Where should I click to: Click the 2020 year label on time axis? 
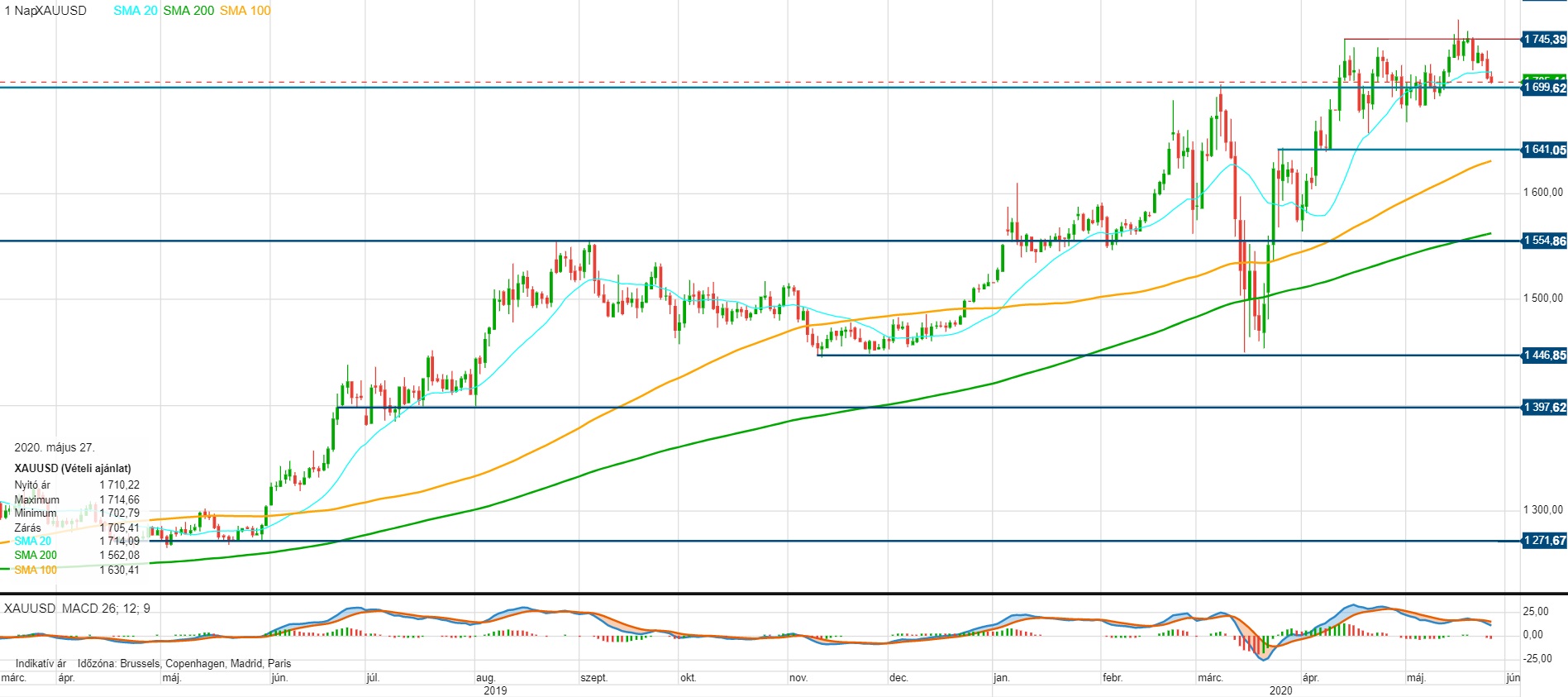tap(1280, 690)
